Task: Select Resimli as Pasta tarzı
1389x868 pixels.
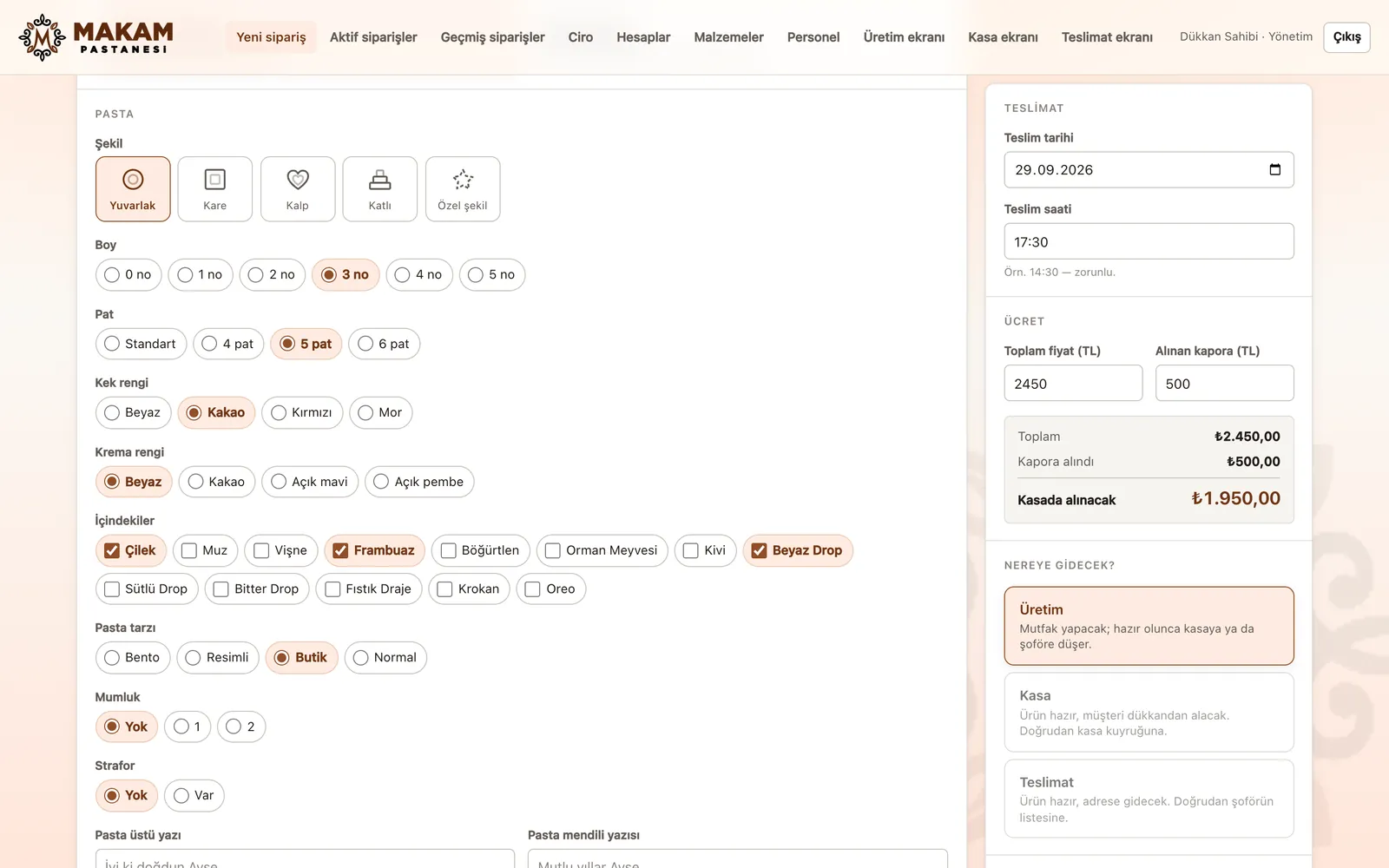Action: 218,657
